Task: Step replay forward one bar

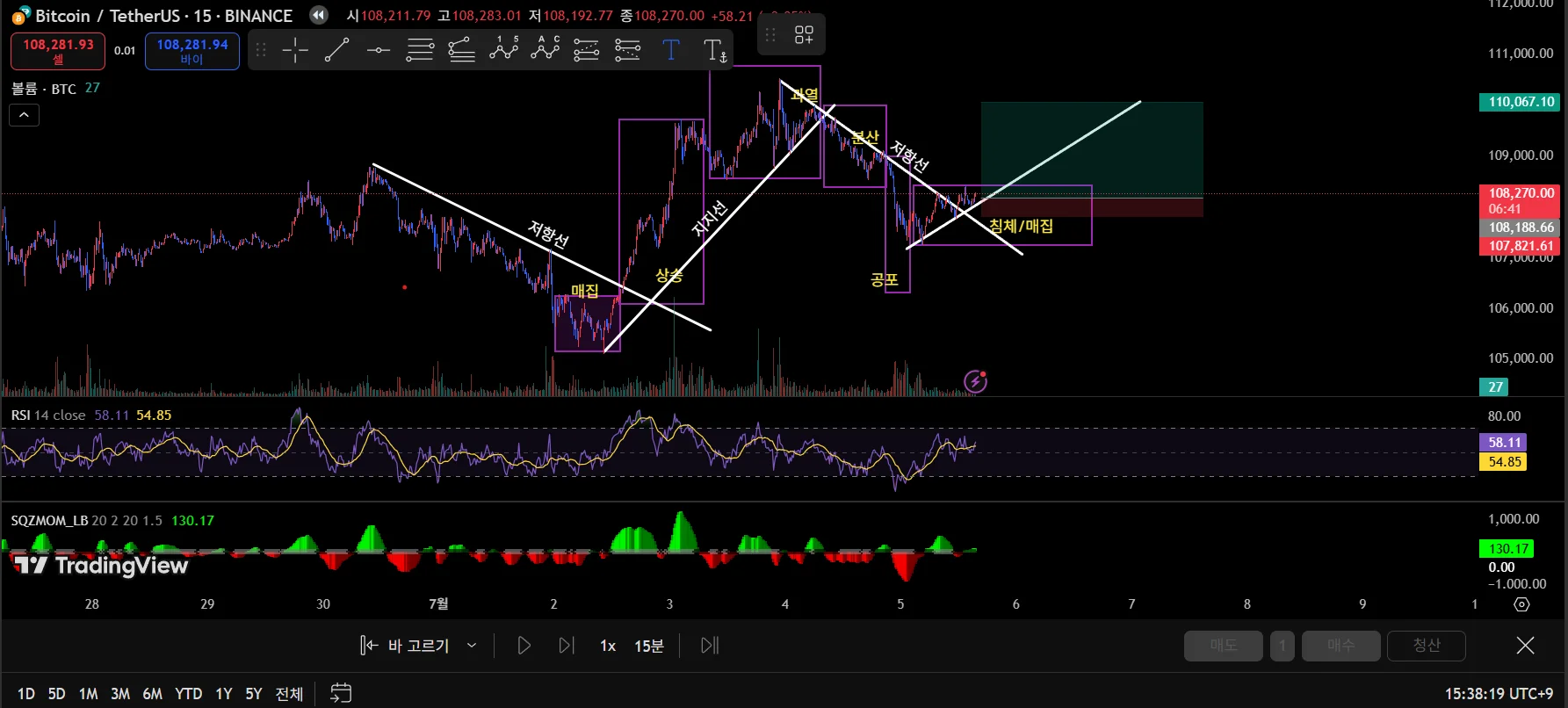Action: 567,646
